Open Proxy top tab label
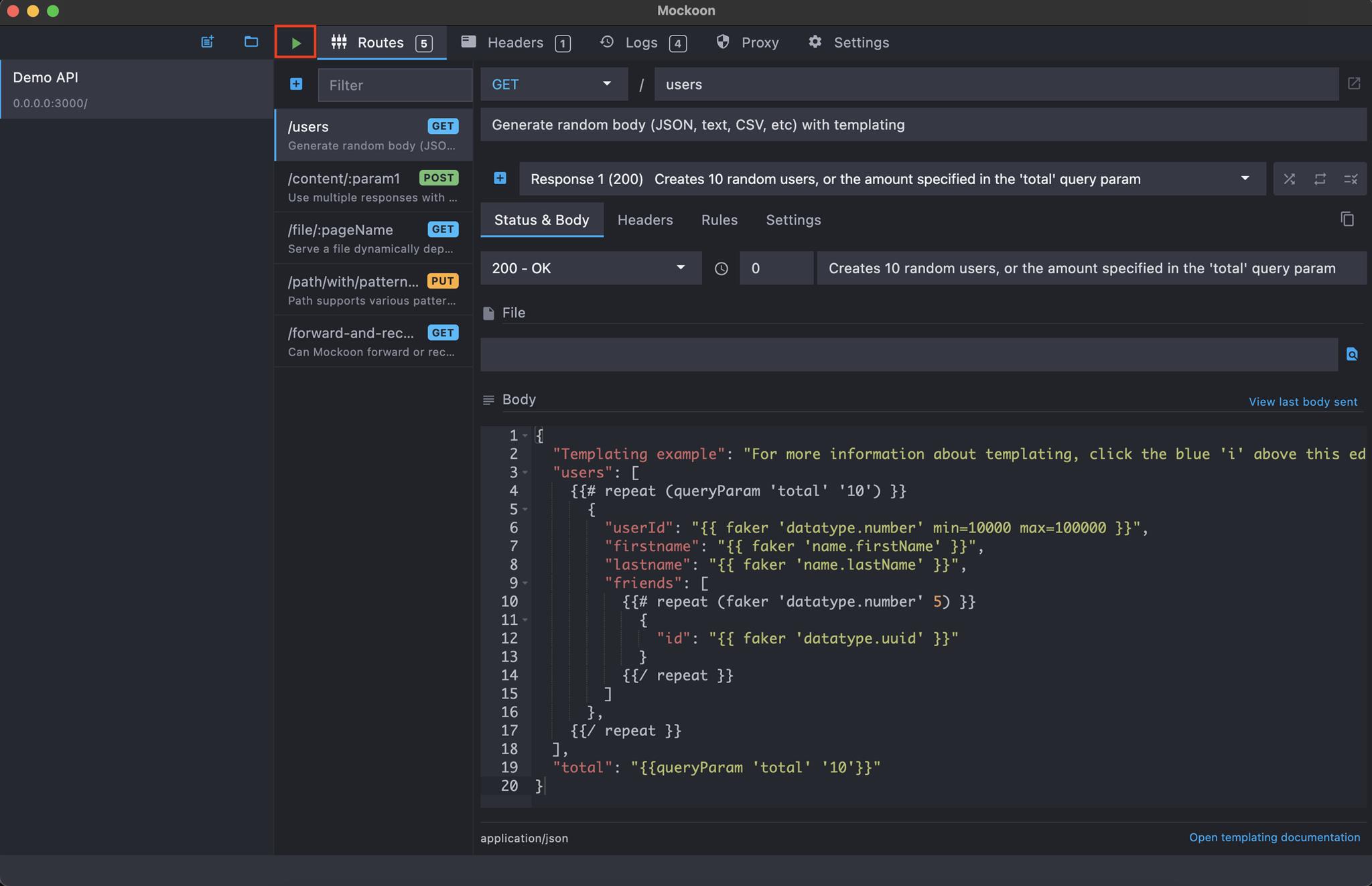This screenshot has height=886, width=1372. (760, 42)
